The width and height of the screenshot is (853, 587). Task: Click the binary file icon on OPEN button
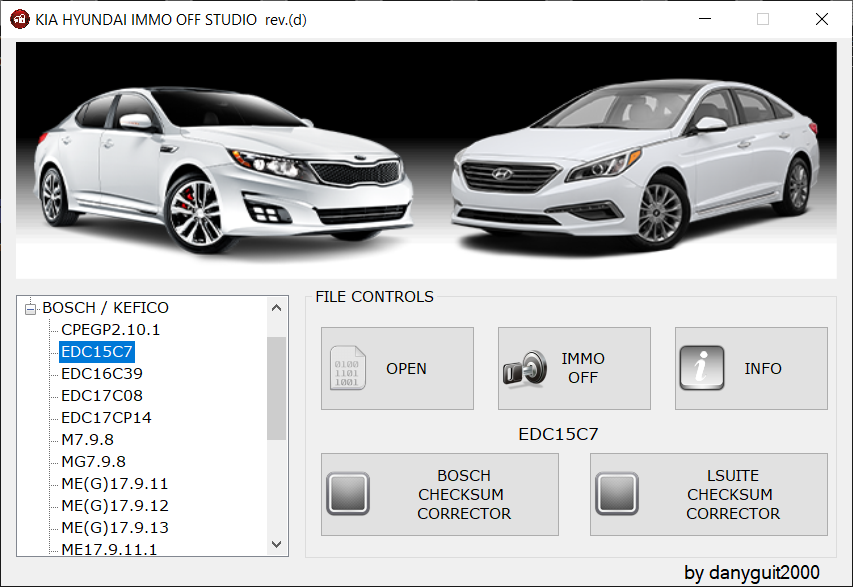pyautogui.click(x=348, y=368)
